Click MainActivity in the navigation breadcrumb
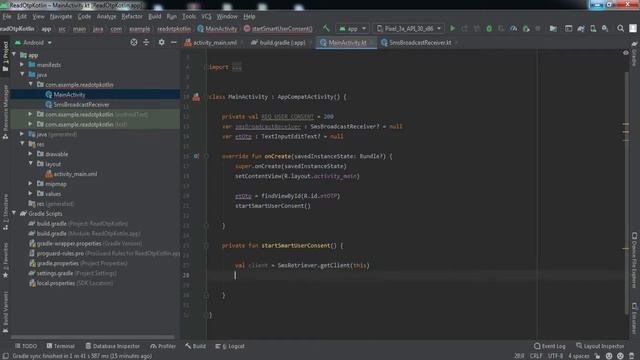640x360 pixels. pos(217,29)
